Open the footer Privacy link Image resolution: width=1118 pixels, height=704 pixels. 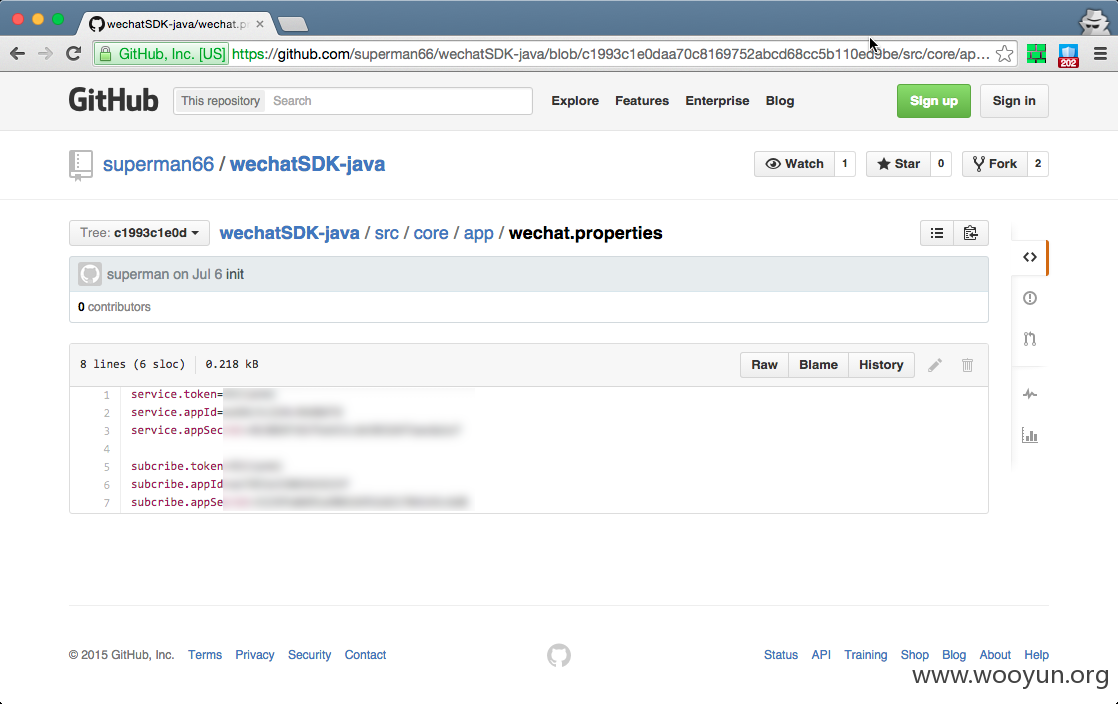click(255, 655)
